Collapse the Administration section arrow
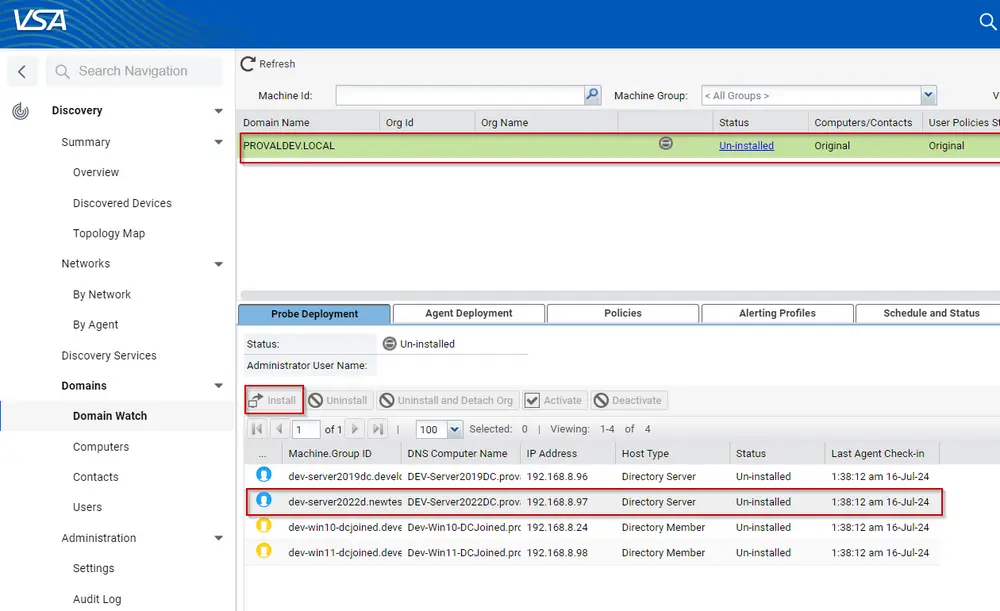This screenshot has height=611, width=1000. click(219, 538)
